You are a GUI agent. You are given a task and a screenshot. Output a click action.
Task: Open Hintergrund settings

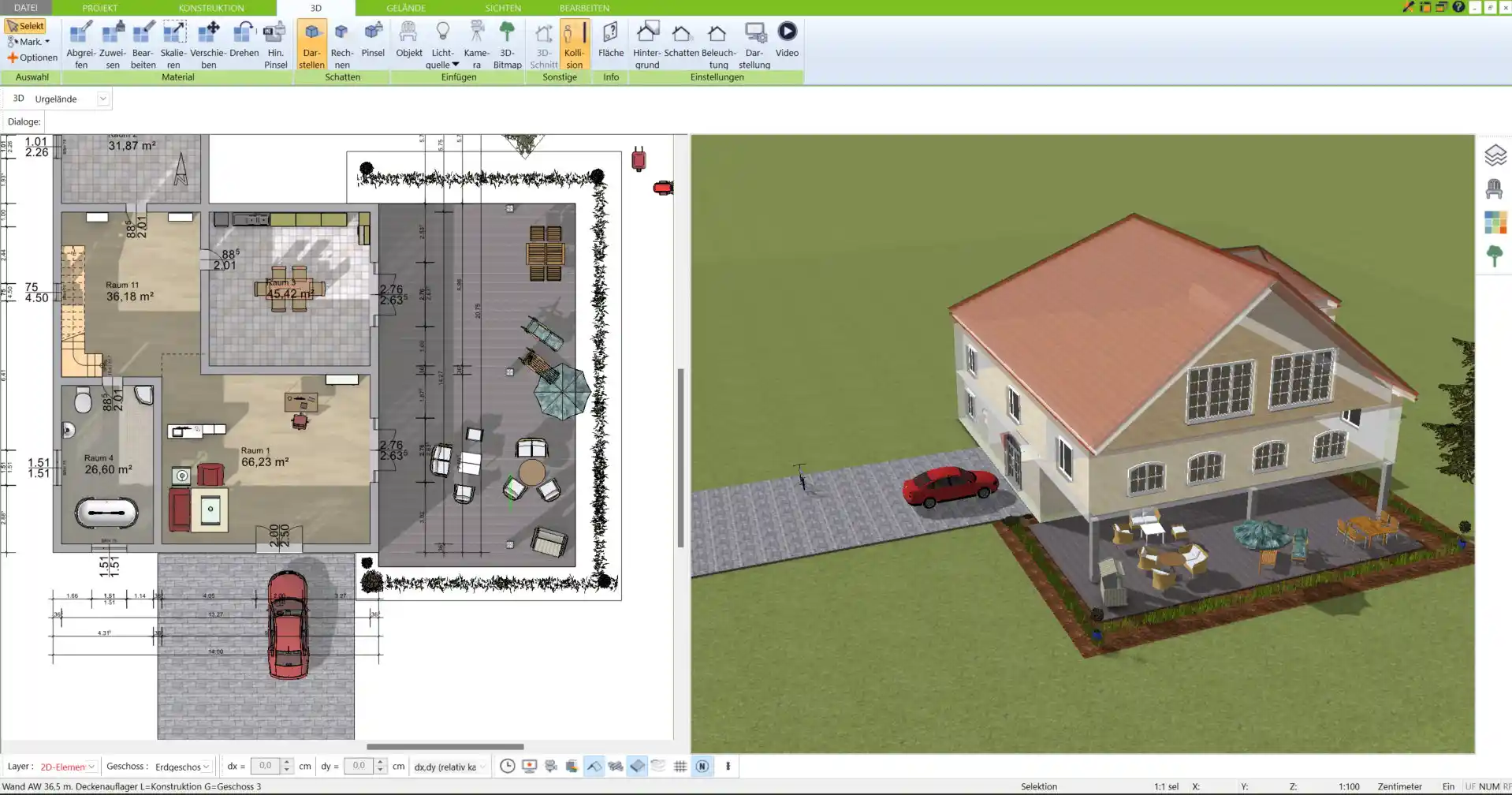(x=646, y=45)
